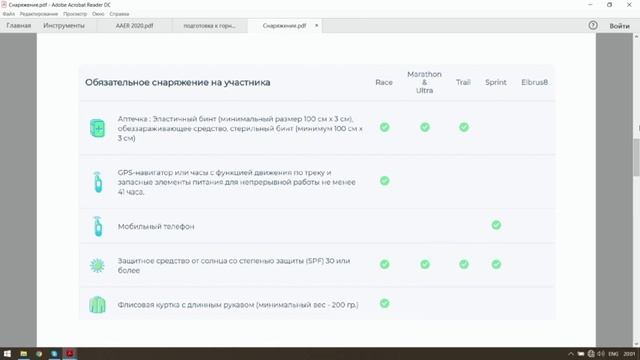Close the Снаряжение.pdf tab
Image resolution: width=640 pixels, height=360 pixels.
click(x=316, y=26)
